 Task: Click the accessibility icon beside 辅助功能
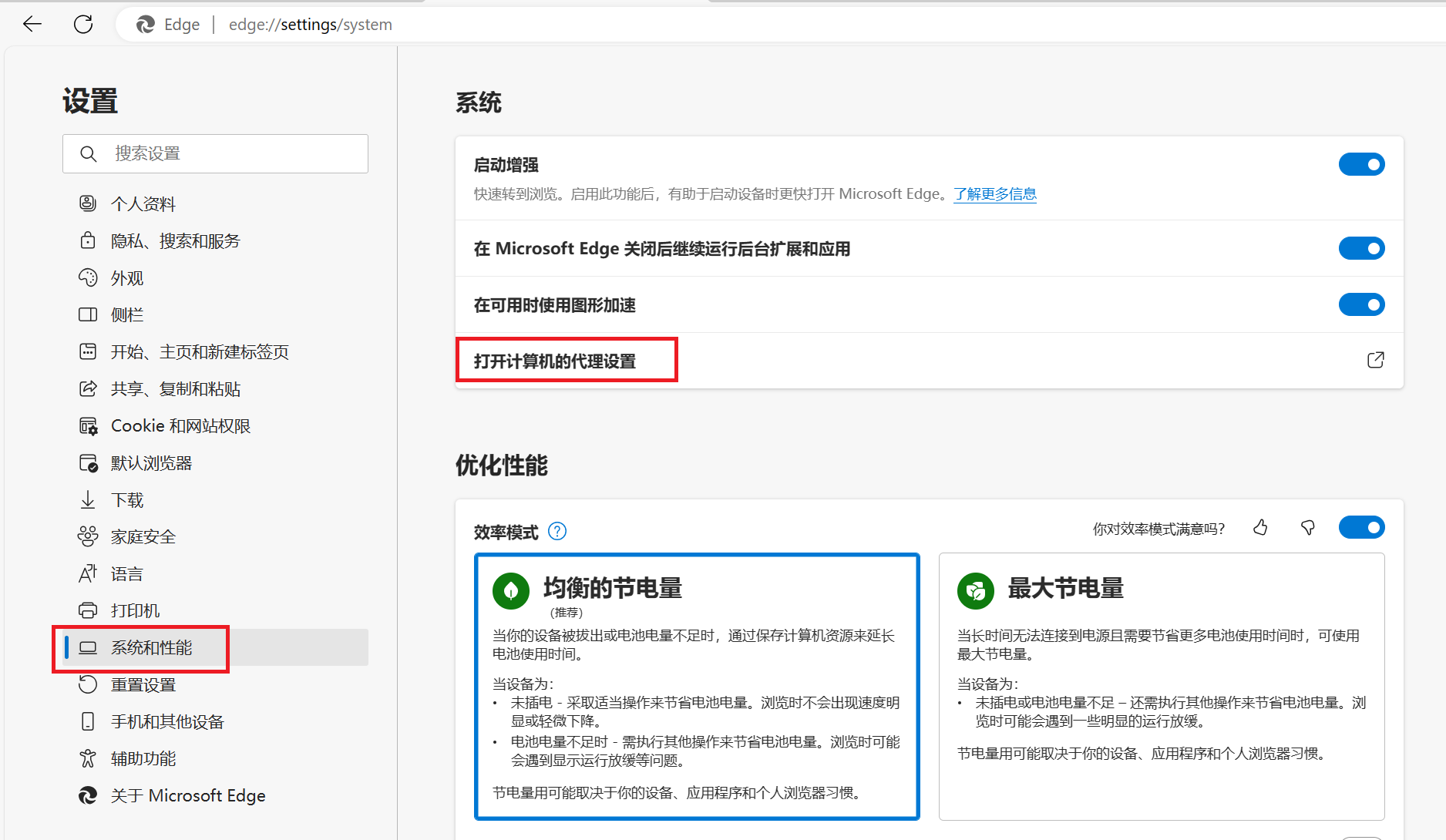coord(88,758)
